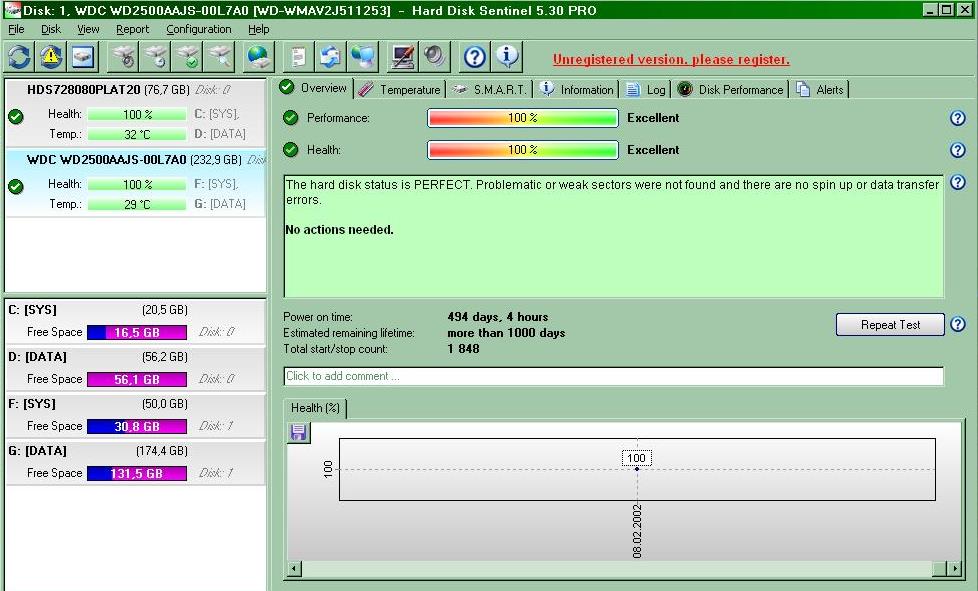Click the blue info bubble toolbar icon
The image size is (978, 591).
[x=507, y=57]
